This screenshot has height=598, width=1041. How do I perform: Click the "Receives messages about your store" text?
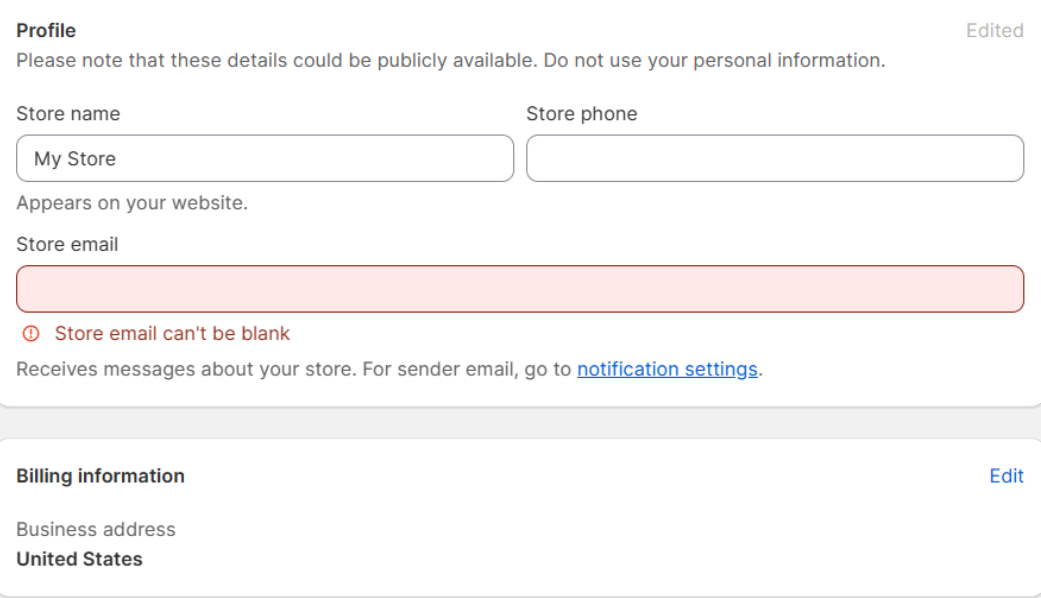pos(187,369)
